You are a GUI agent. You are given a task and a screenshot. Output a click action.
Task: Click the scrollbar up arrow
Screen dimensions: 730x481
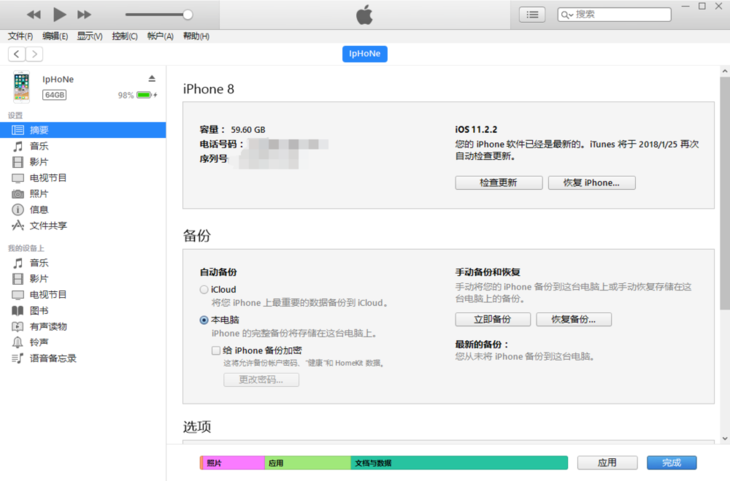tap(724, 71)
